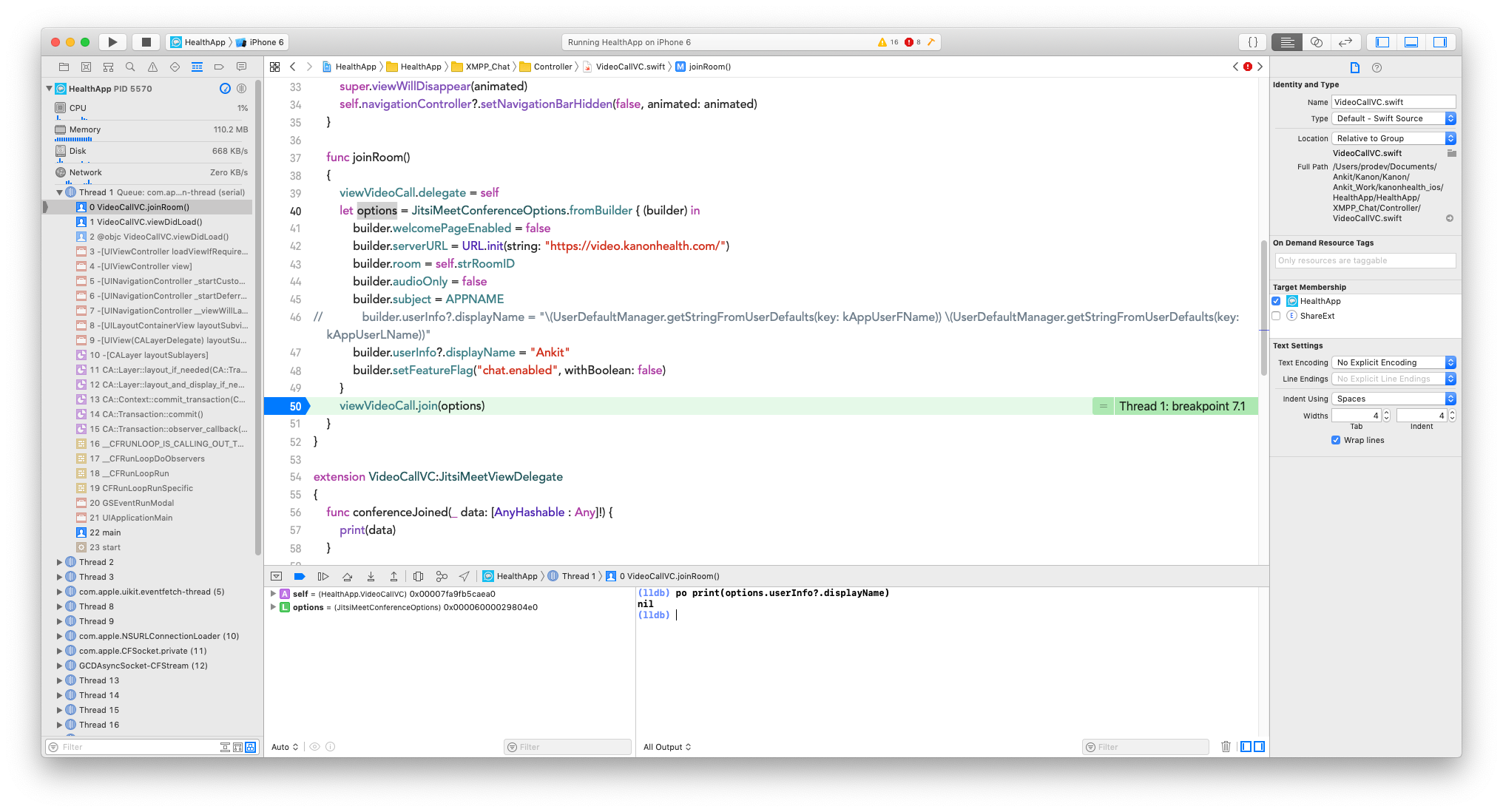
Task: Collapse HealthApp PID 5570 process
Action: point(50,89)
